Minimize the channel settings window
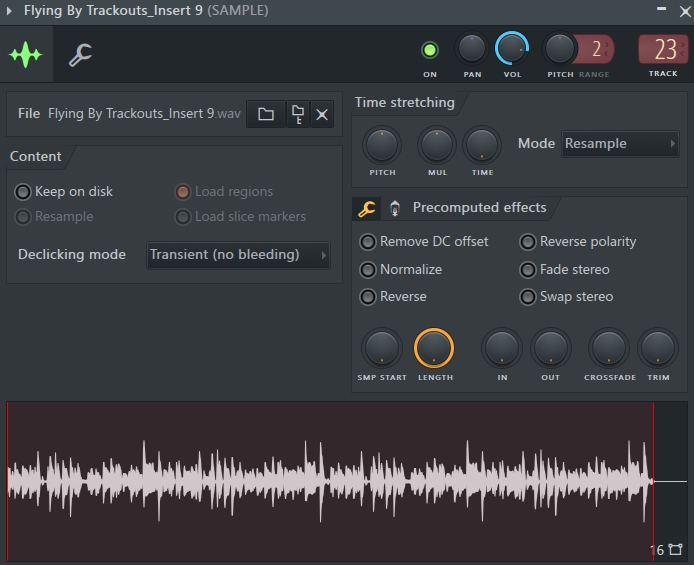This screenshot has width=694, height=565. click(661, 9)
